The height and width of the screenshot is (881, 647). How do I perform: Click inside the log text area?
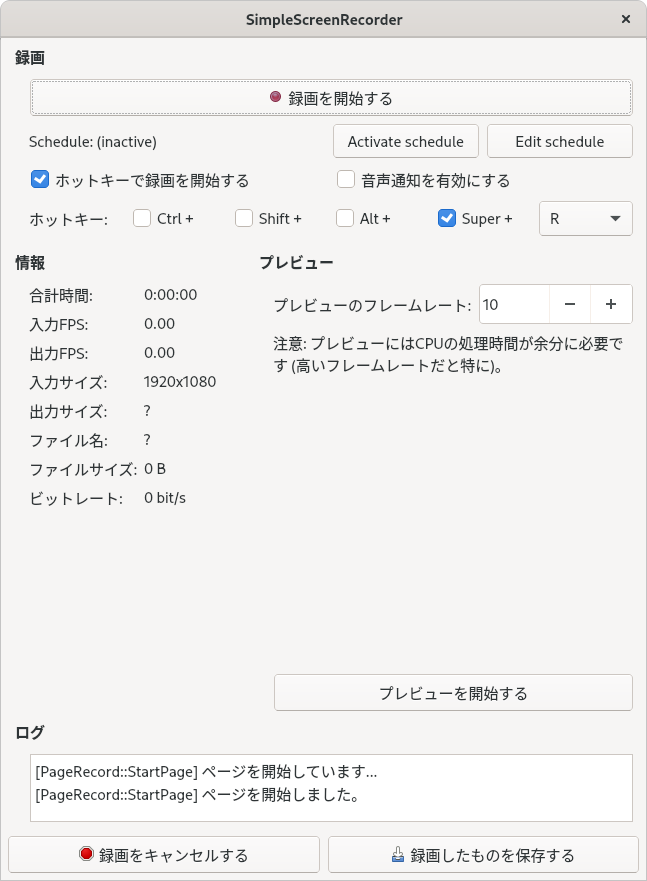point(331,788)
